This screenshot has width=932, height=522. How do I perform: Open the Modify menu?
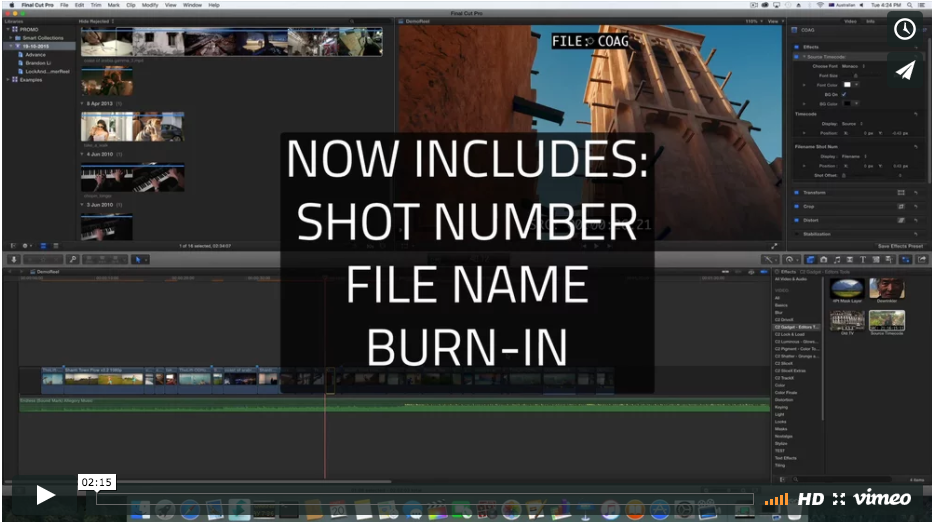tap(149, 5)
